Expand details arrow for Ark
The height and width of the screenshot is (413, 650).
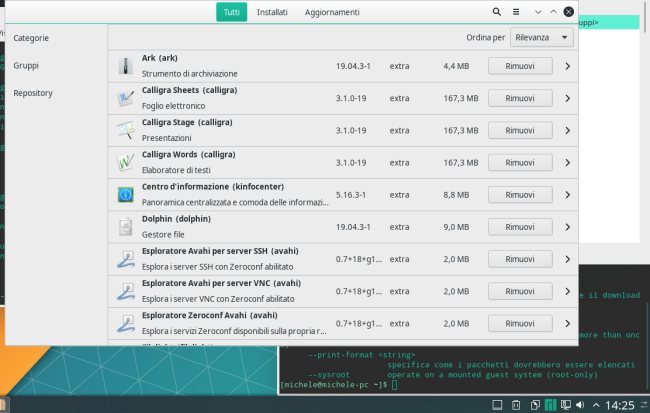click(x=568, y=66)
